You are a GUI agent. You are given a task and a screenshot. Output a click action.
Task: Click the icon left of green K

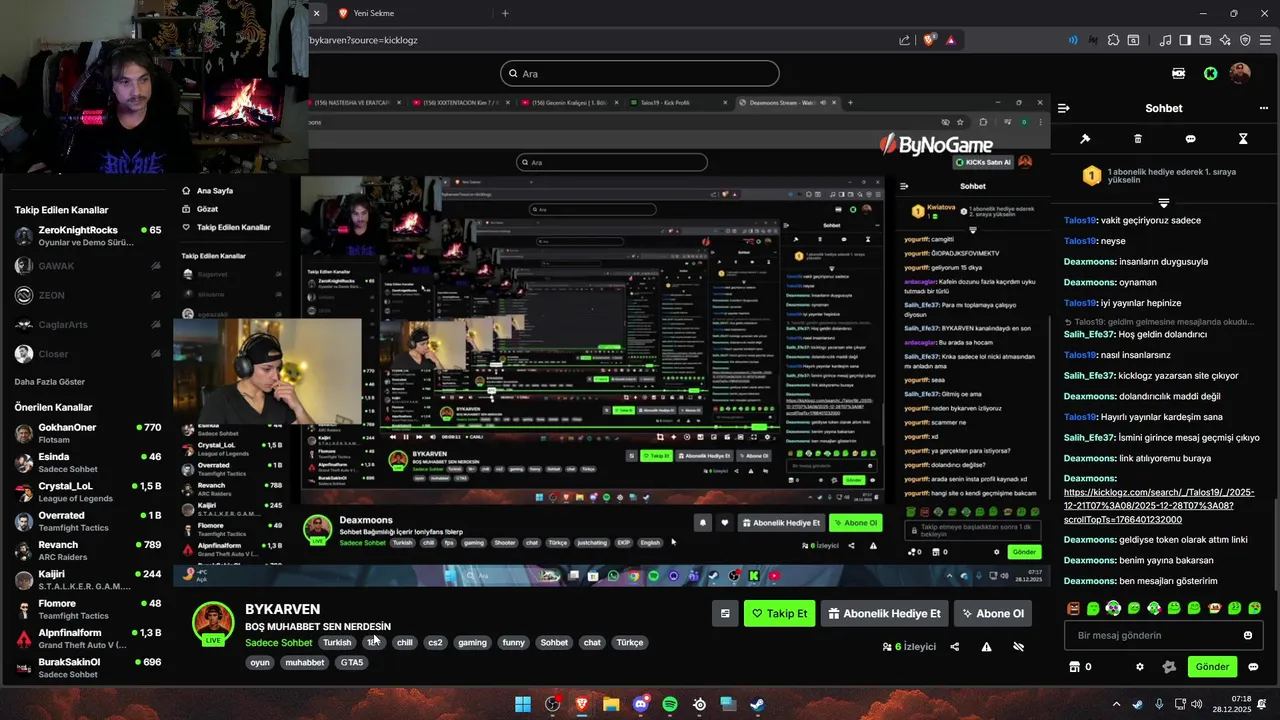(x=1179, y=73)
